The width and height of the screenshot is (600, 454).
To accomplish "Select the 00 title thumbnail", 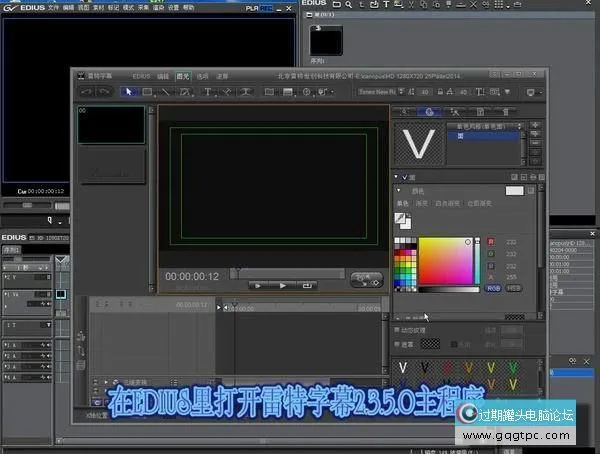I will point(111,124).
